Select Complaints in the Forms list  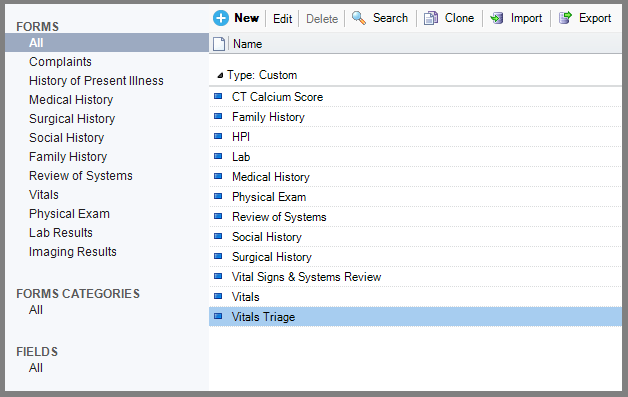tap(60, 62)
